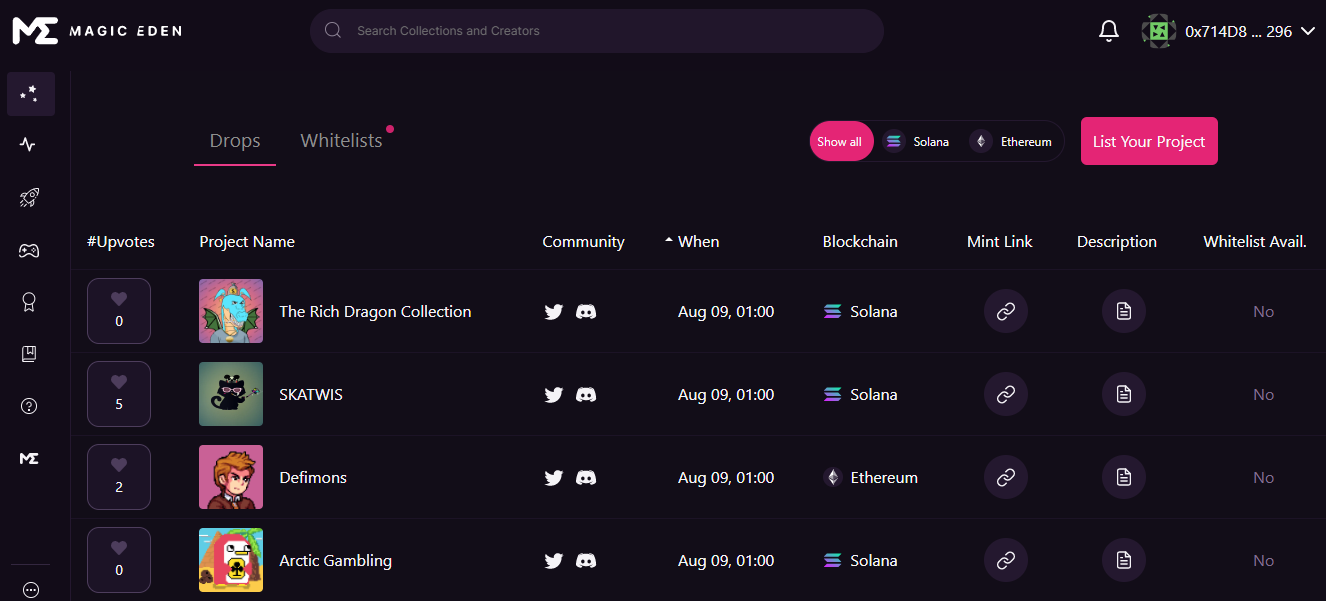1326x601 pixels.
Task: Open The Rich Dragon Collection project name
Action: pos(375,312)
